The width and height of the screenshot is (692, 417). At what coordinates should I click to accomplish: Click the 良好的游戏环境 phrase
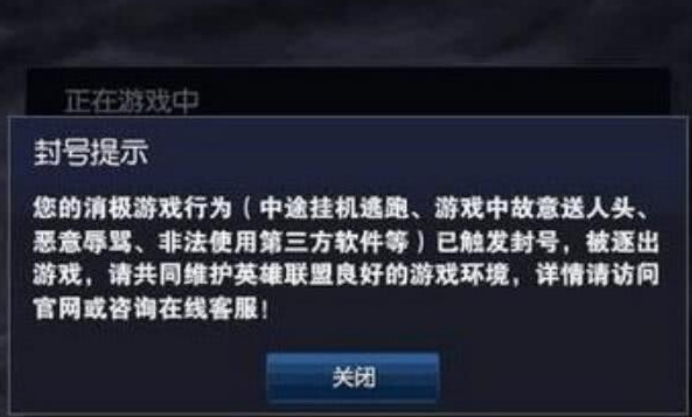click(x=421, y=275)
